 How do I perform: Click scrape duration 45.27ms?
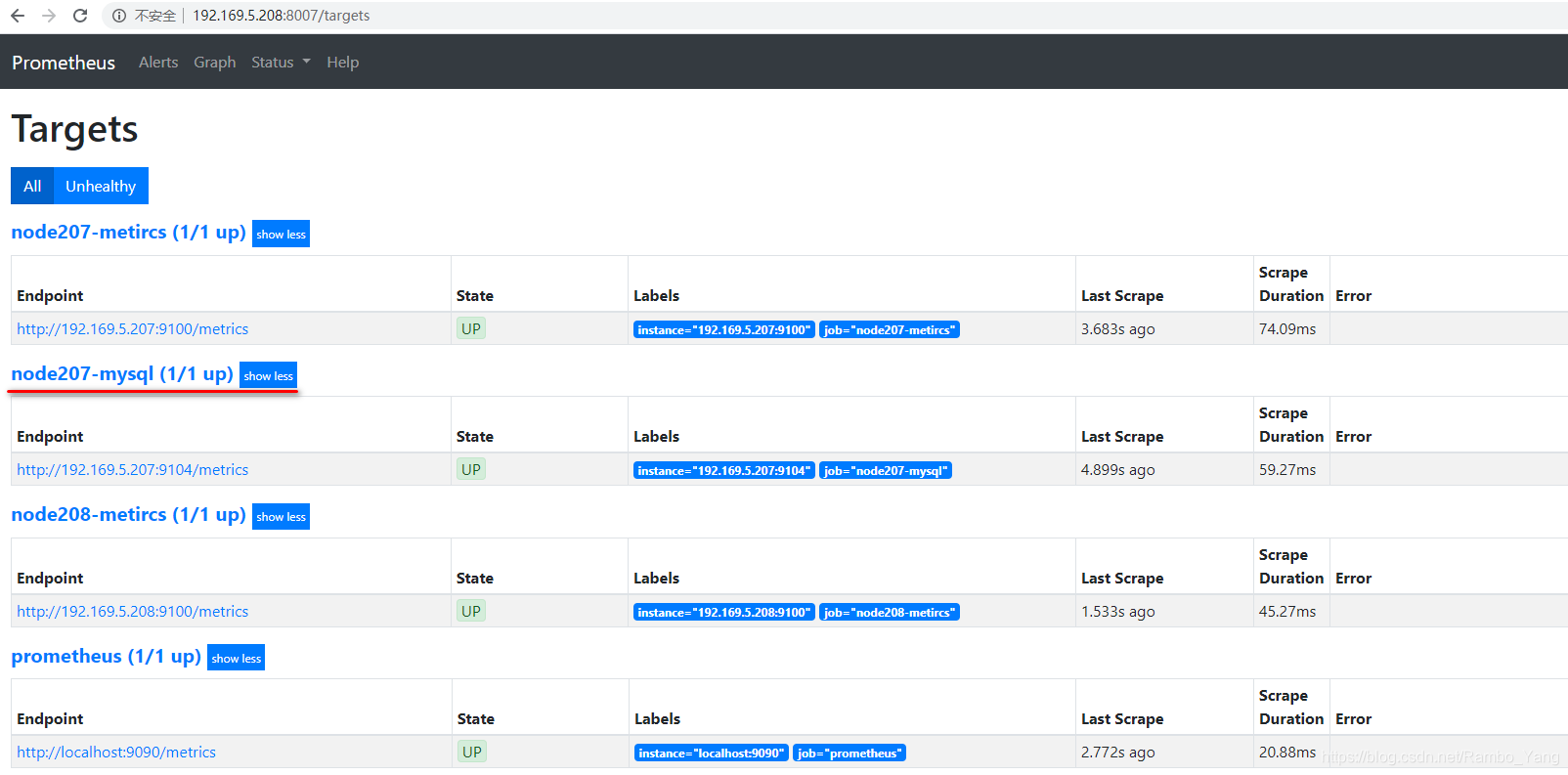click(1287, 612)
